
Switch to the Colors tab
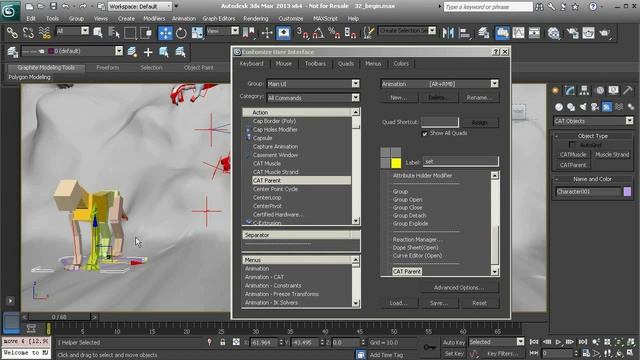pyautogui.click(x=401, y=64)
